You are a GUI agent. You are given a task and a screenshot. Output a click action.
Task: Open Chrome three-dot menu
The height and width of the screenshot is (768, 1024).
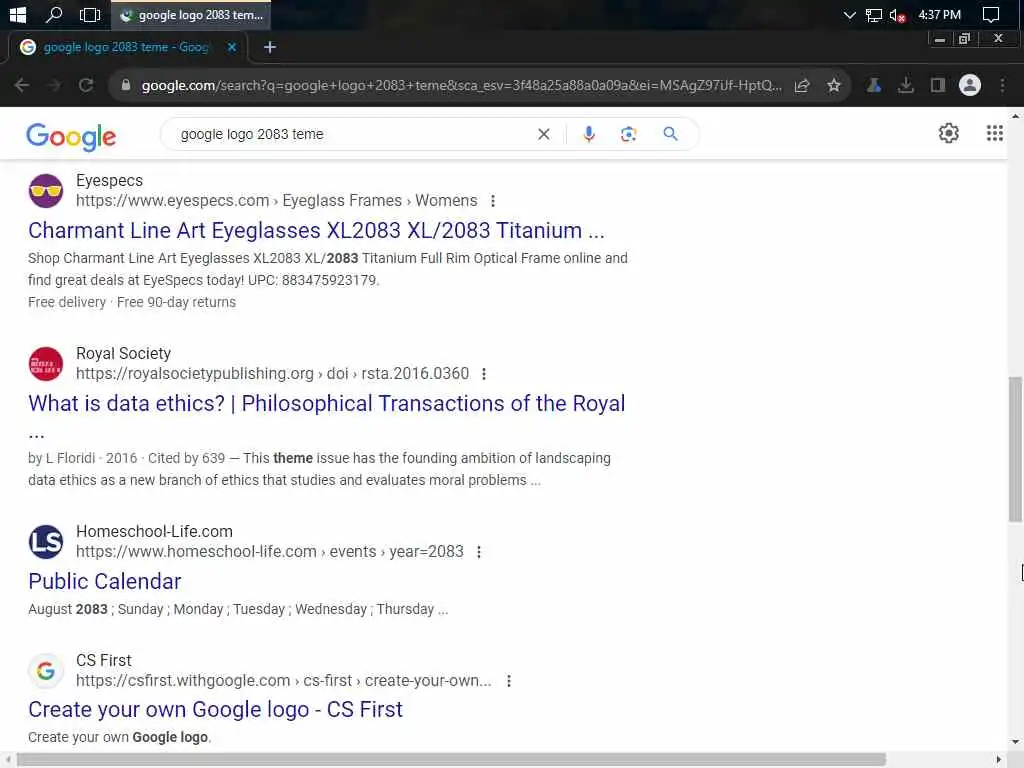[x=1002, y=85]
